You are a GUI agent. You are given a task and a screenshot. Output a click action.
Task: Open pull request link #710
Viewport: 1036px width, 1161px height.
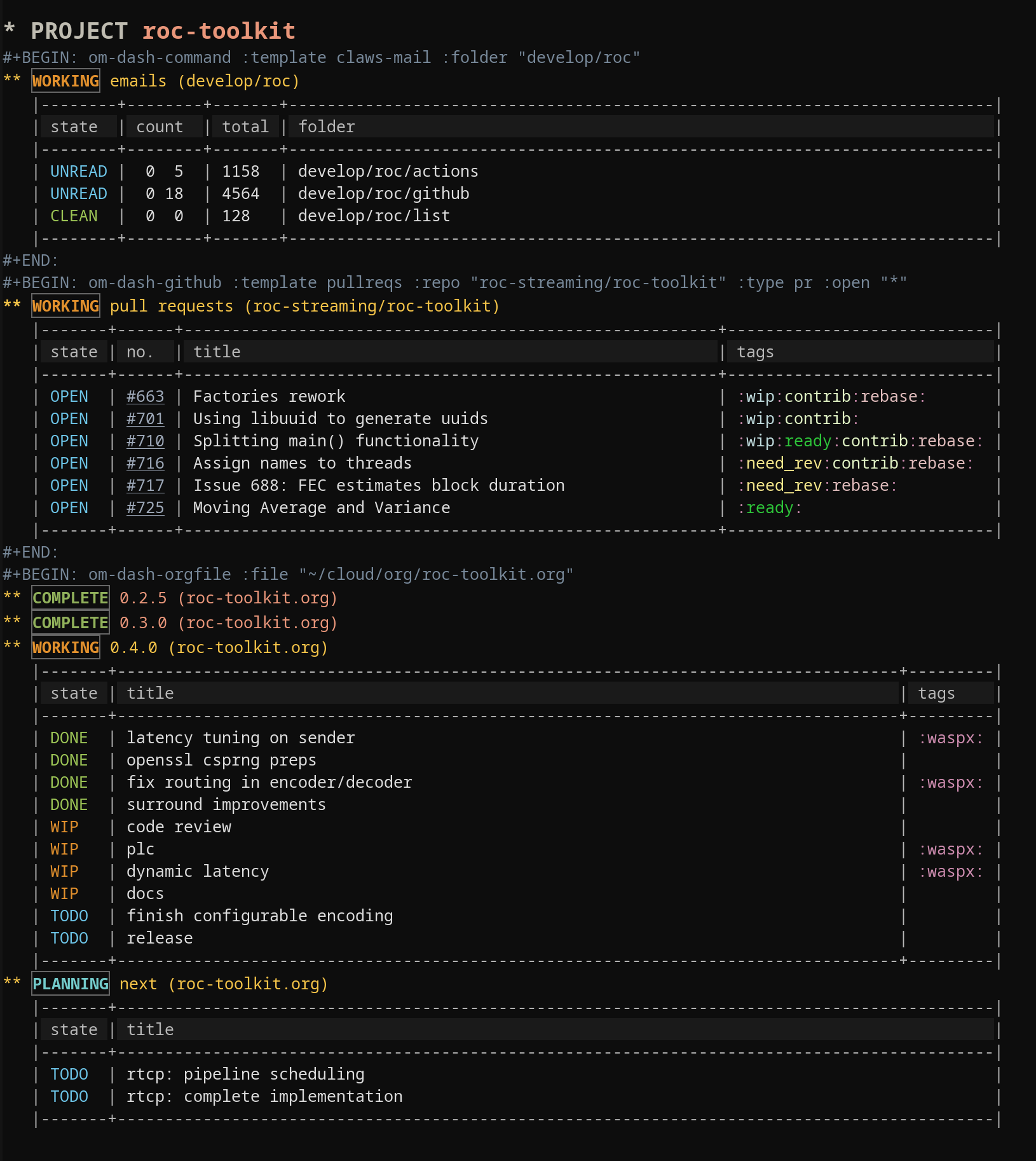click(145, 441)
